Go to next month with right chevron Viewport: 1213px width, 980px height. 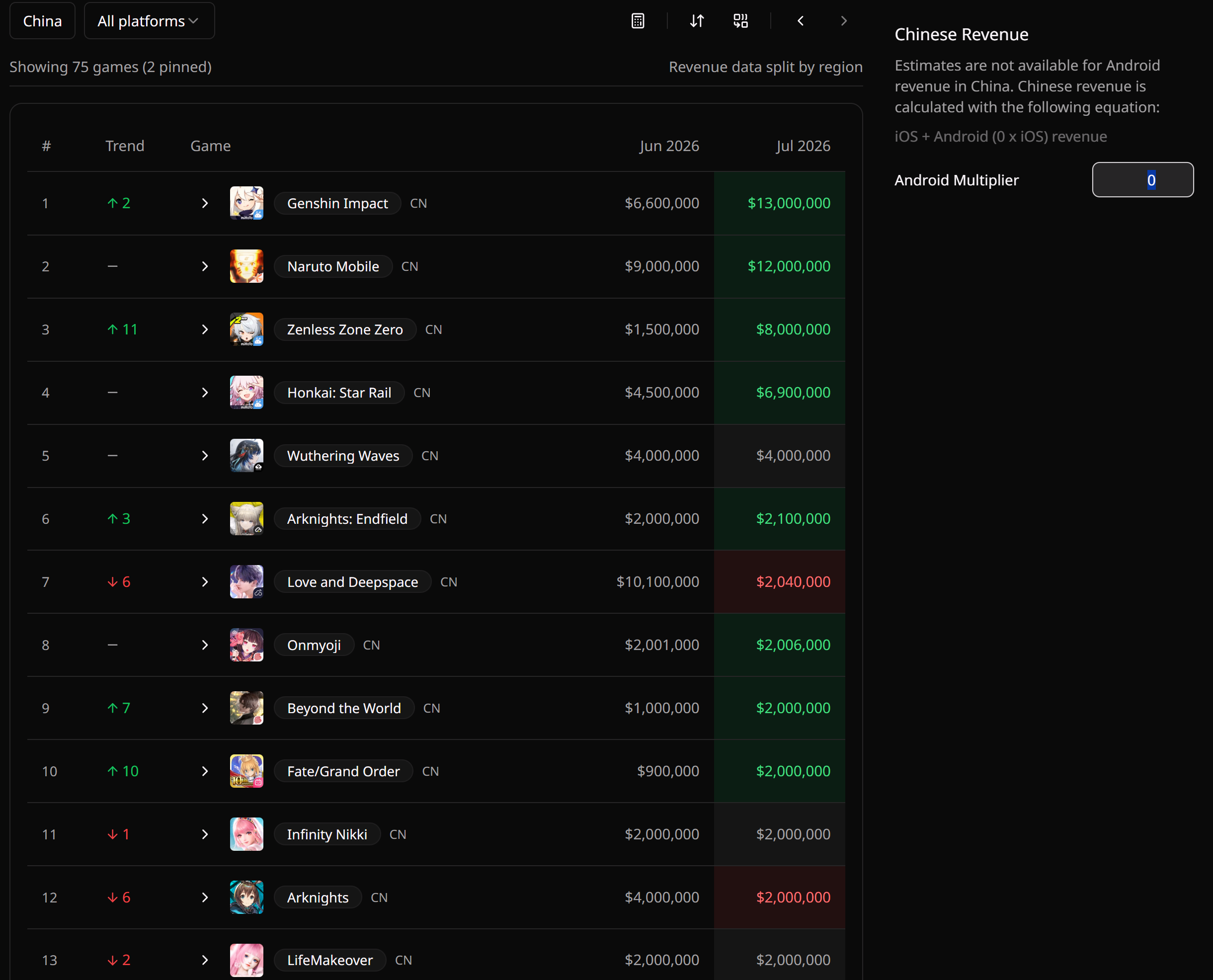[844, 21]
